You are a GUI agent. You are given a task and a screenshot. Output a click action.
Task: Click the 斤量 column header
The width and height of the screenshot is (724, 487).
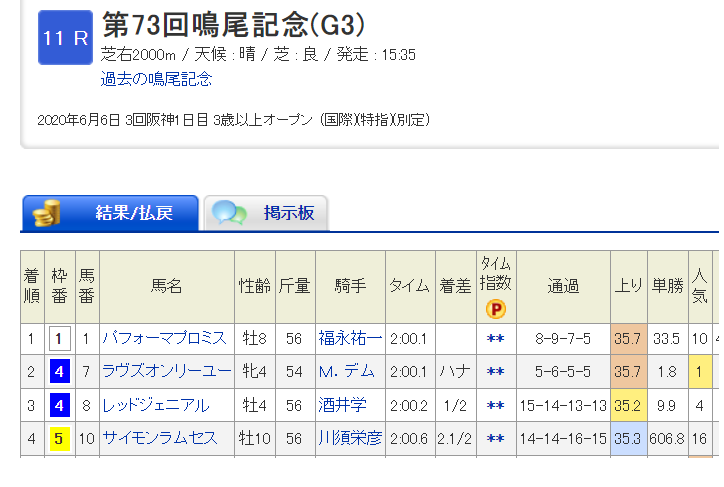tap(295, 286)
